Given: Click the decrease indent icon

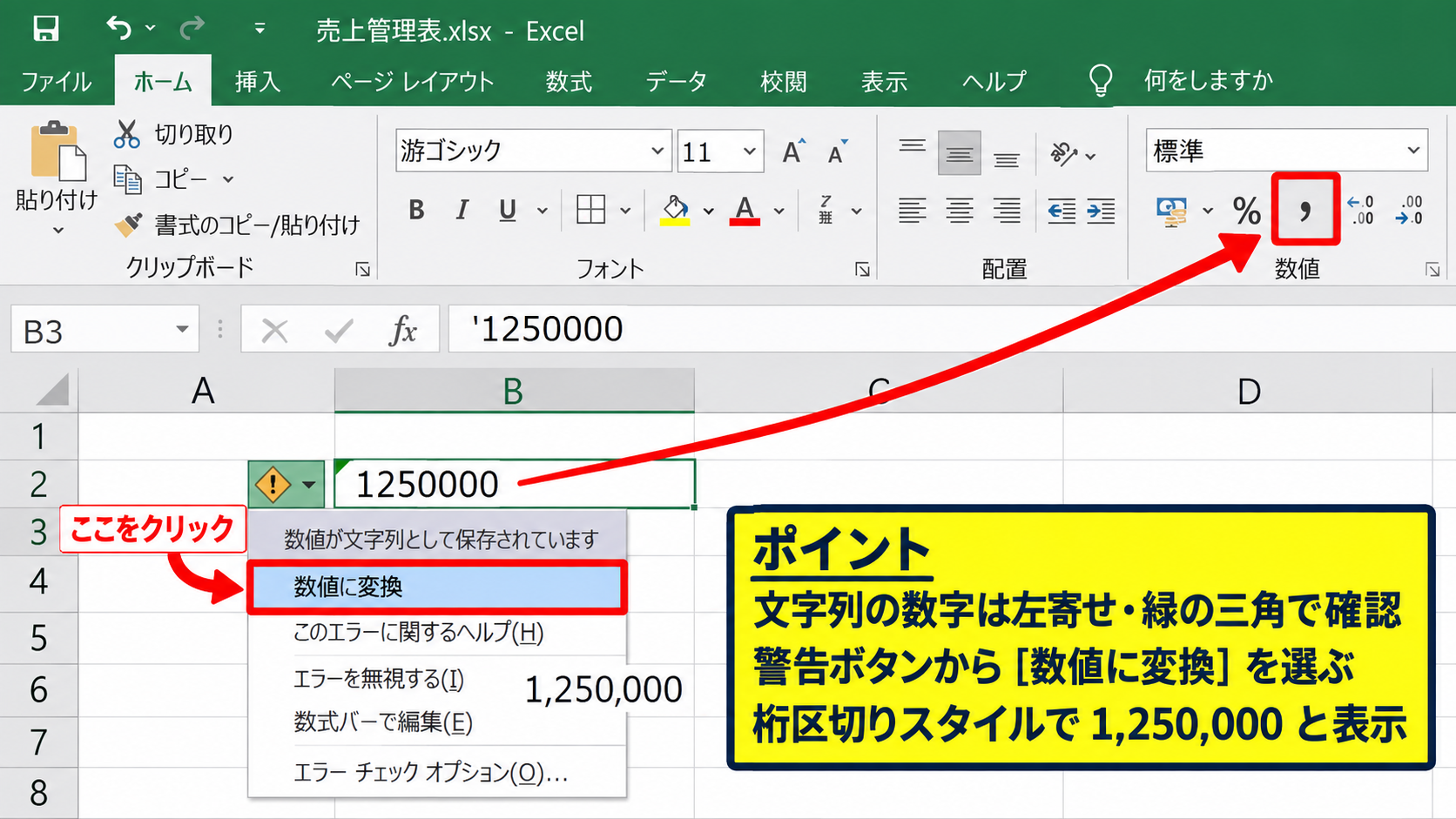Looking at the screenshot, I should (1062, 211).
